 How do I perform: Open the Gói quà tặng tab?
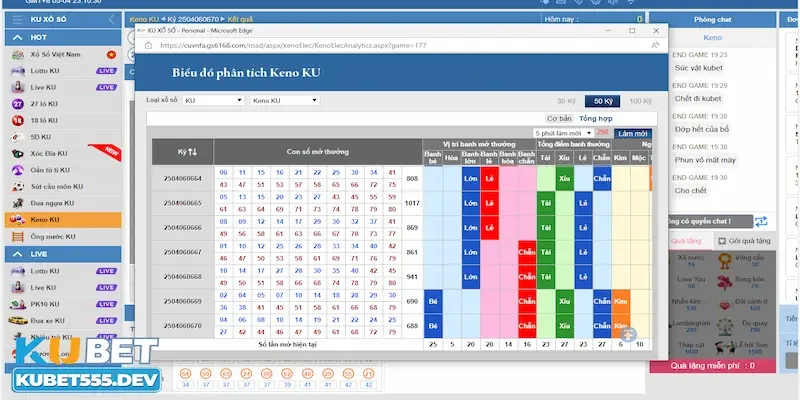tap(744, 241)
